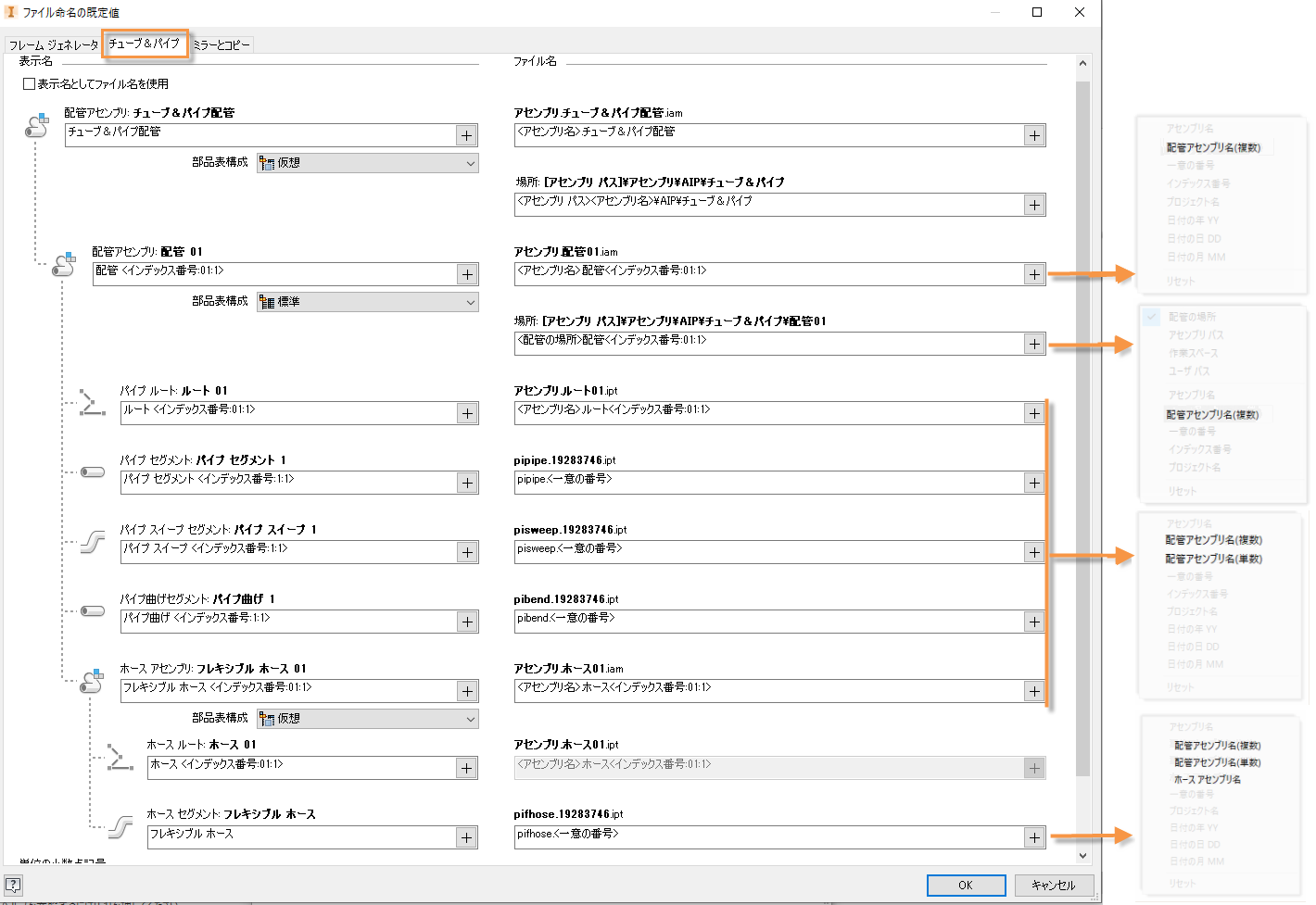Viewport: 1316px width, 905px height.
Task: Click plus button beside pifhose file name field
Action: point(1033,837)
